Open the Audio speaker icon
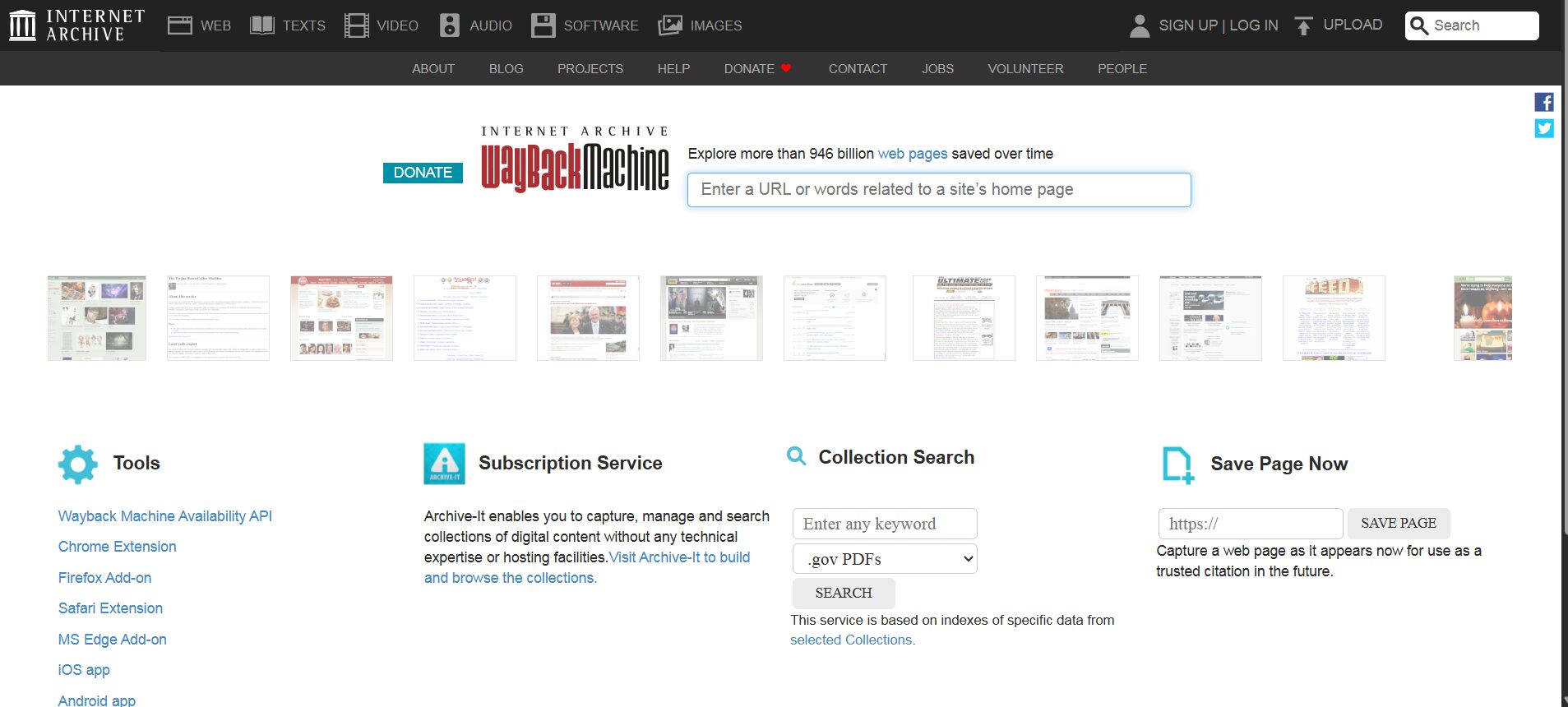This screenshot has width=1568, height=707. 449,25
